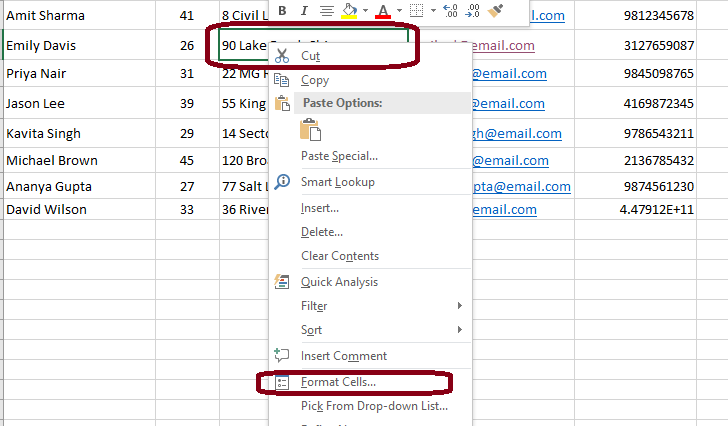Viewport: 728px width, 426px height.
Task: Click the Decrease Decimal icon
Action: (473, 10)
